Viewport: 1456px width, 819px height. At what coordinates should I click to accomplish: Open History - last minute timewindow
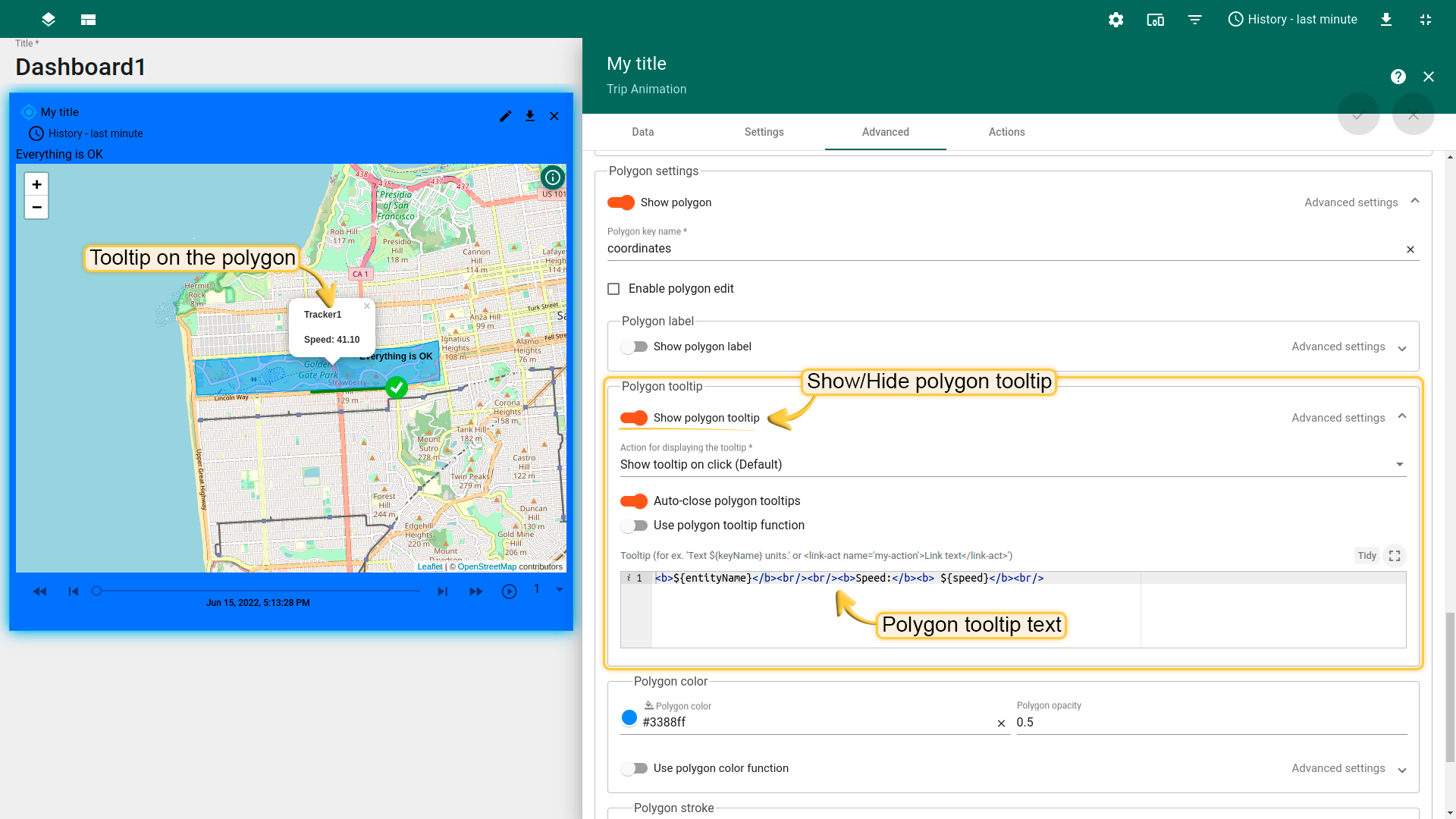(1292, 20)
